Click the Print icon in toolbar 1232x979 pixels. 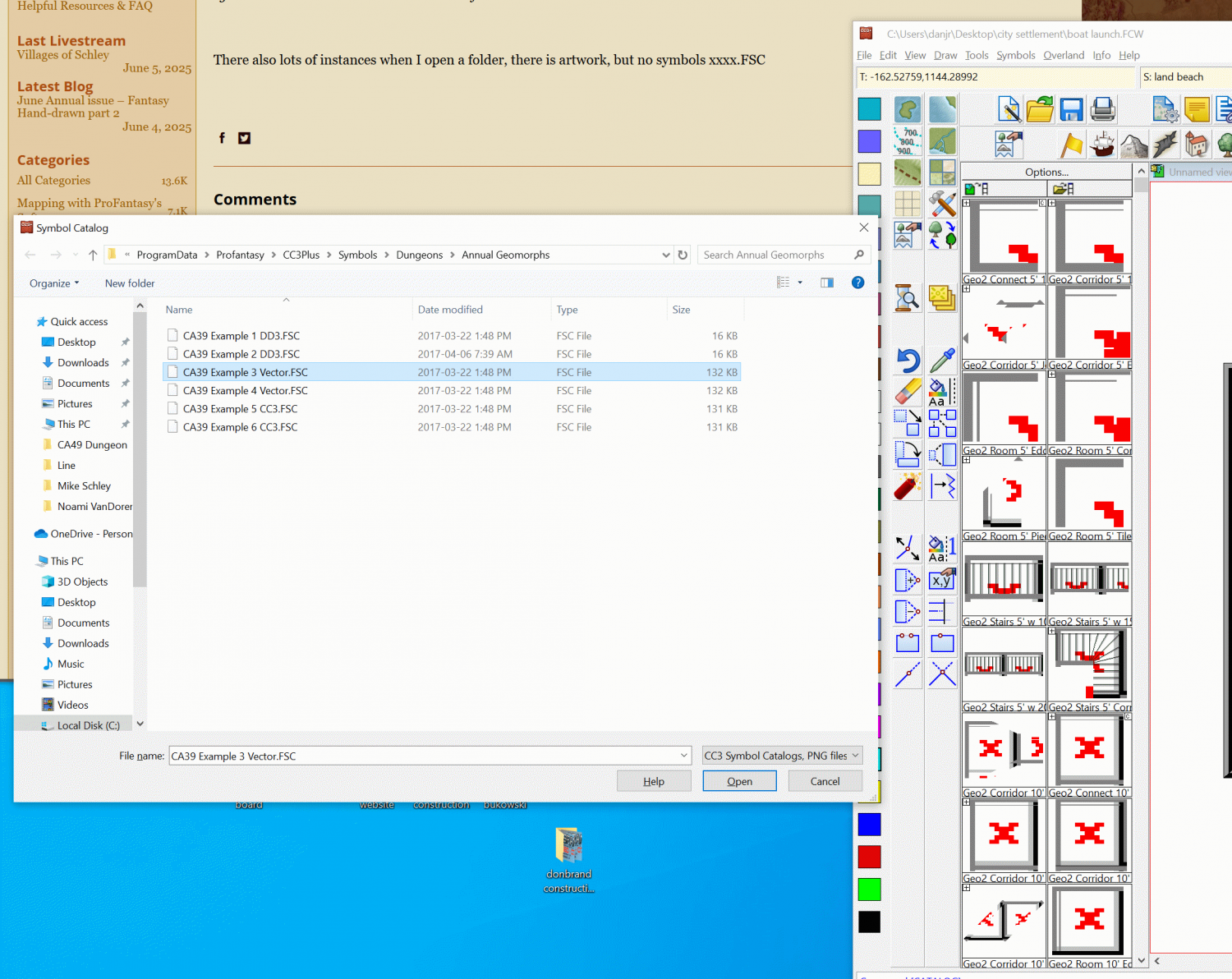point(1102,109)
